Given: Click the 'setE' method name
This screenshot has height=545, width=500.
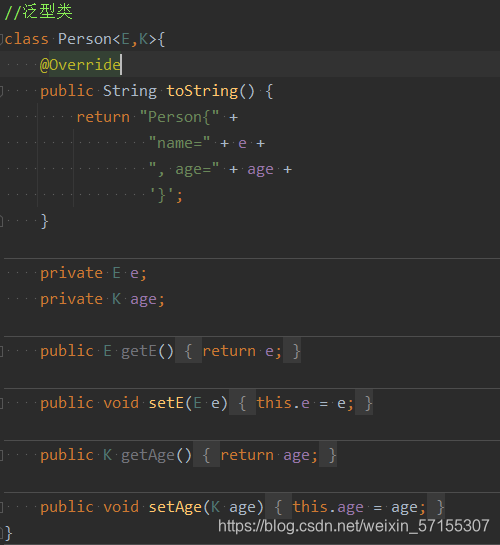Looking at the screenshot, I should coord(166,403).
